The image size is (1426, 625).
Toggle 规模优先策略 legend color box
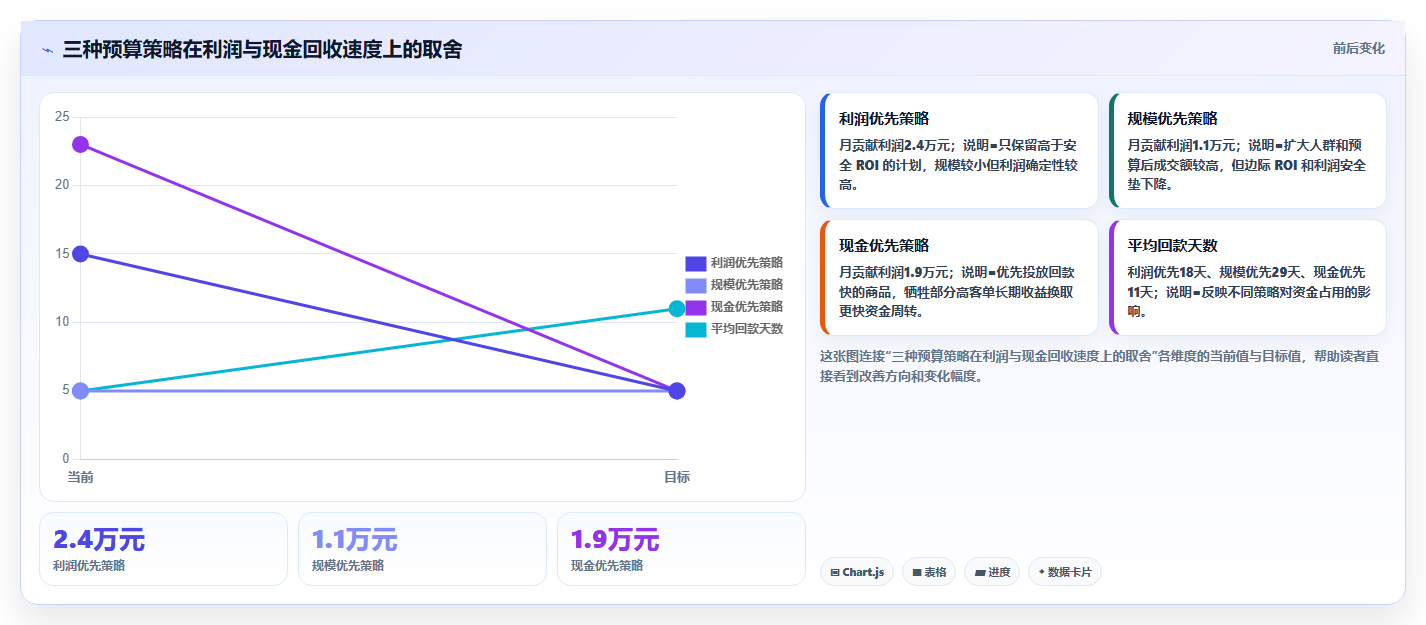coord(696,285)
